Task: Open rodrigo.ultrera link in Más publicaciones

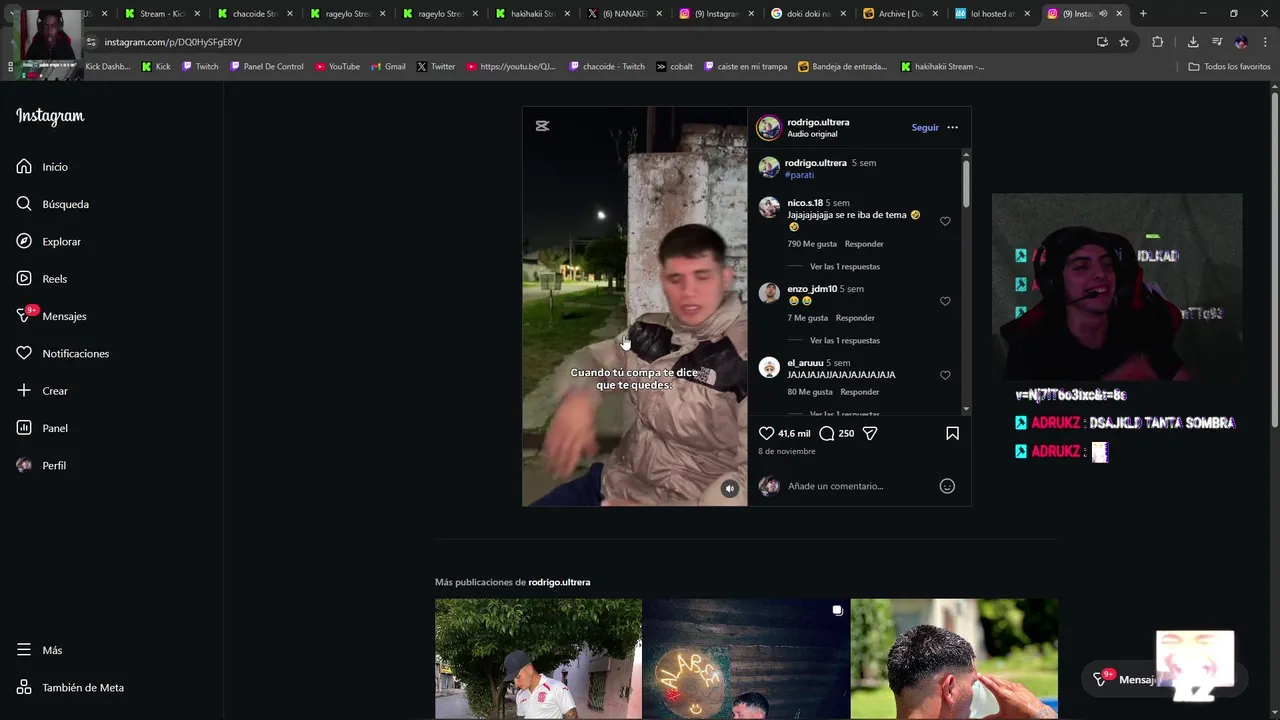Action: pyautogui.click(x=559, y=582)
